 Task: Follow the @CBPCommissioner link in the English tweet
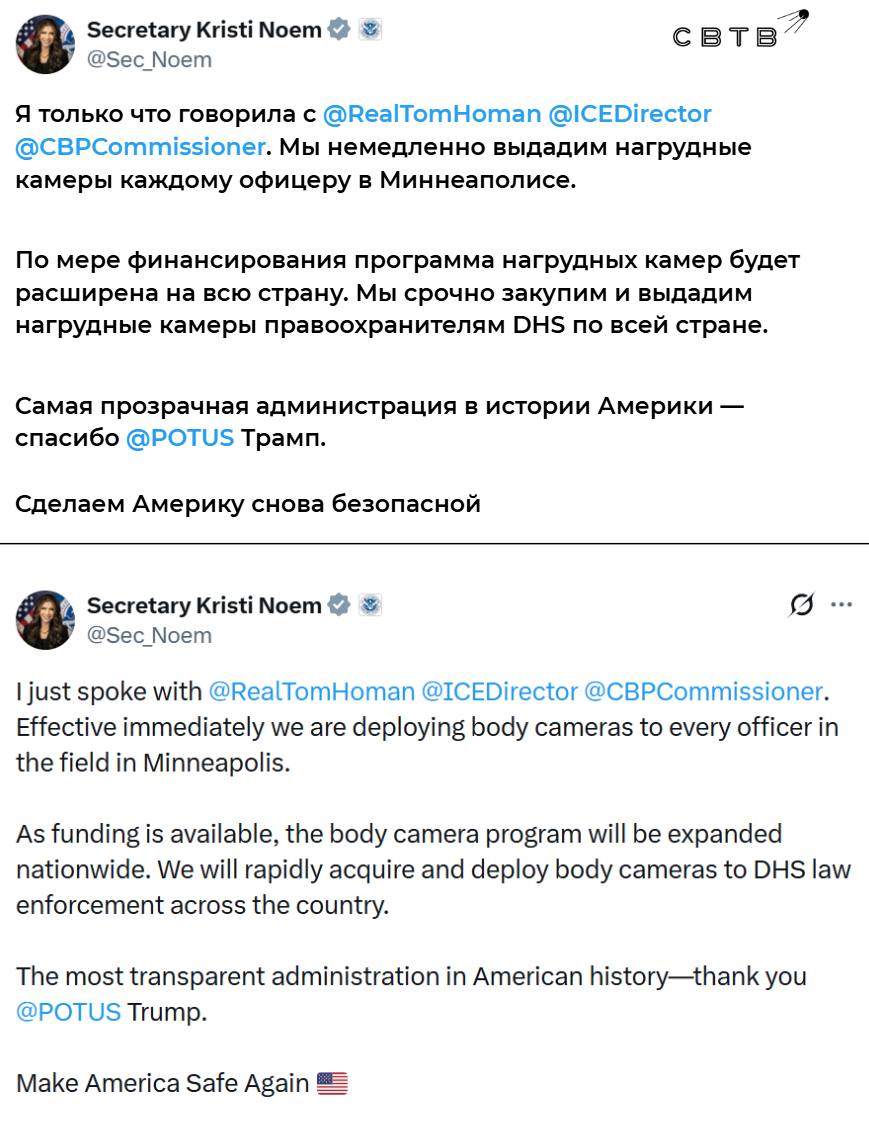pyautogui.click(x=703, y=691)
